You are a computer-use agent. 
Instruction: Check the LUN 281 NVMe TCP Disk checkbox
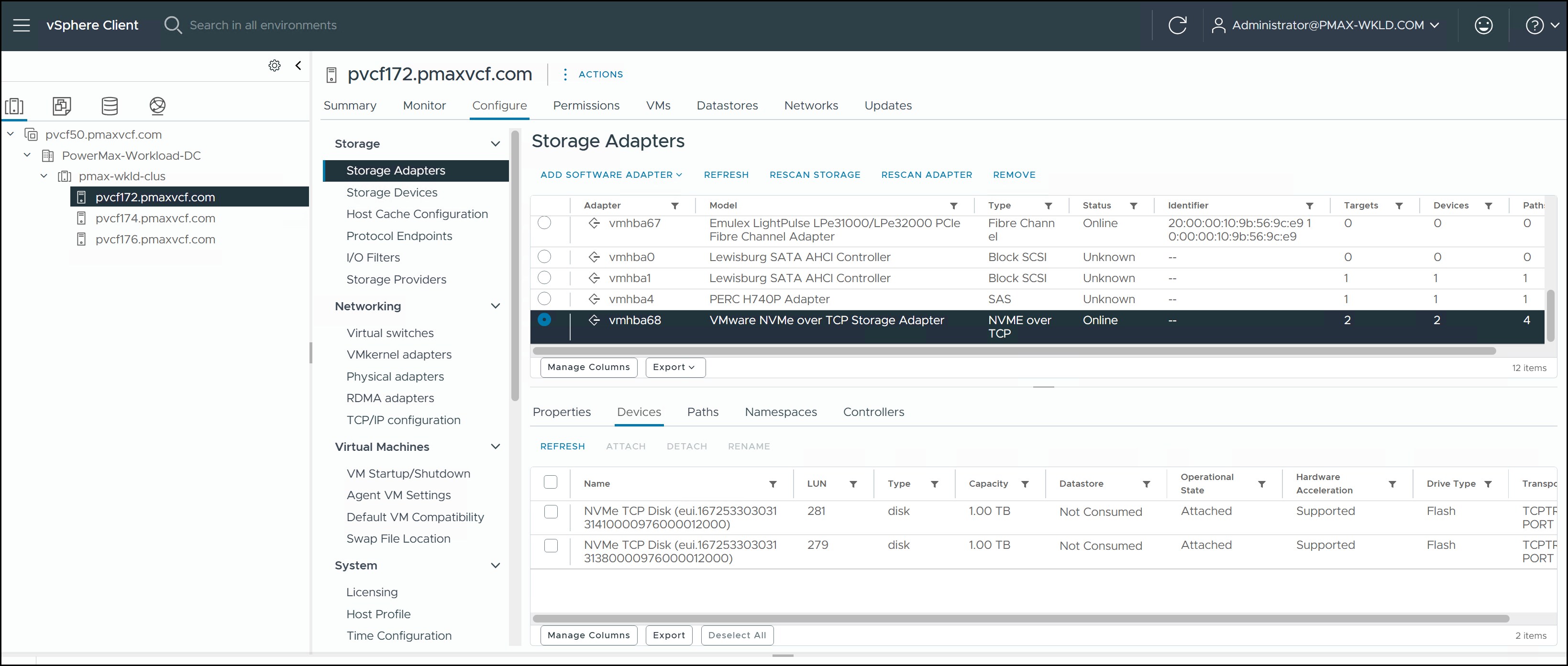(x=551, y=512)
